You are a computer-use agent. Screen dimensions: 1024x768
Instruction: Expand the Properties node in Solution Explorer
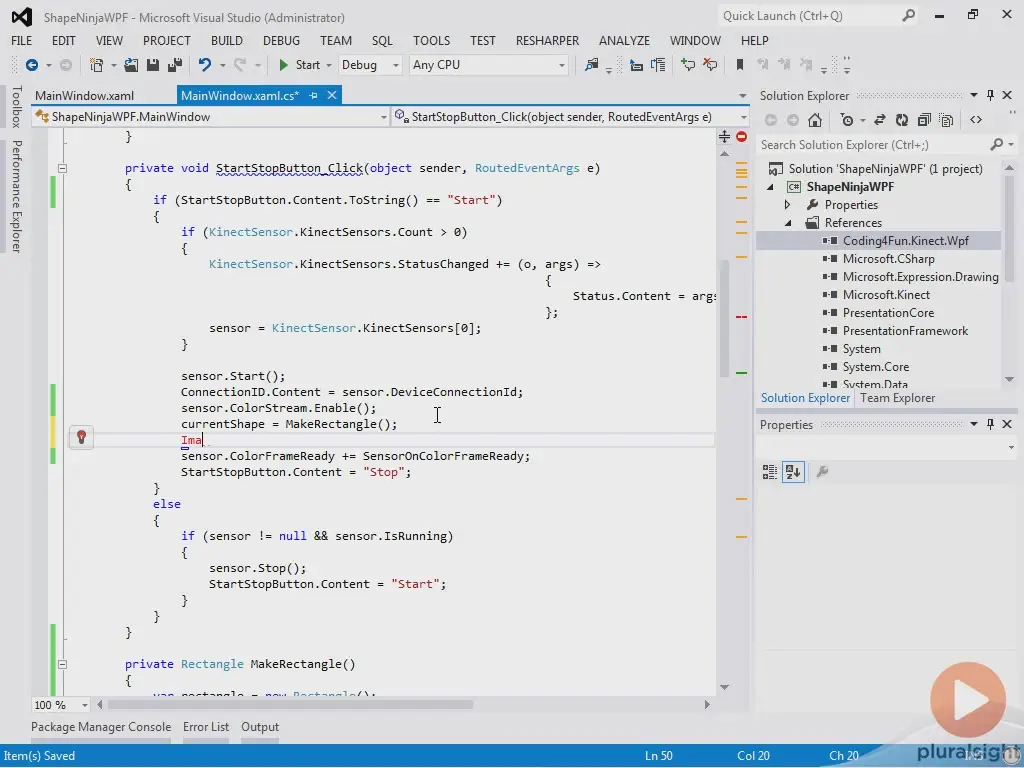click(x=788, y=205)
